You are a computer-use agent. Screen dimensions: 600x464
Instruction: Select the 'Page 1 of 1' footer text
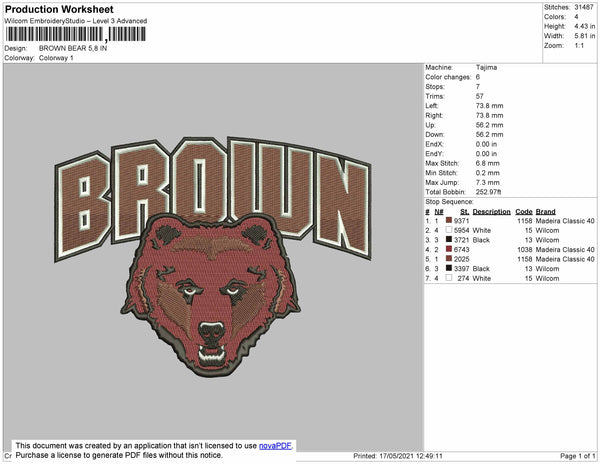tap(578, 456)
